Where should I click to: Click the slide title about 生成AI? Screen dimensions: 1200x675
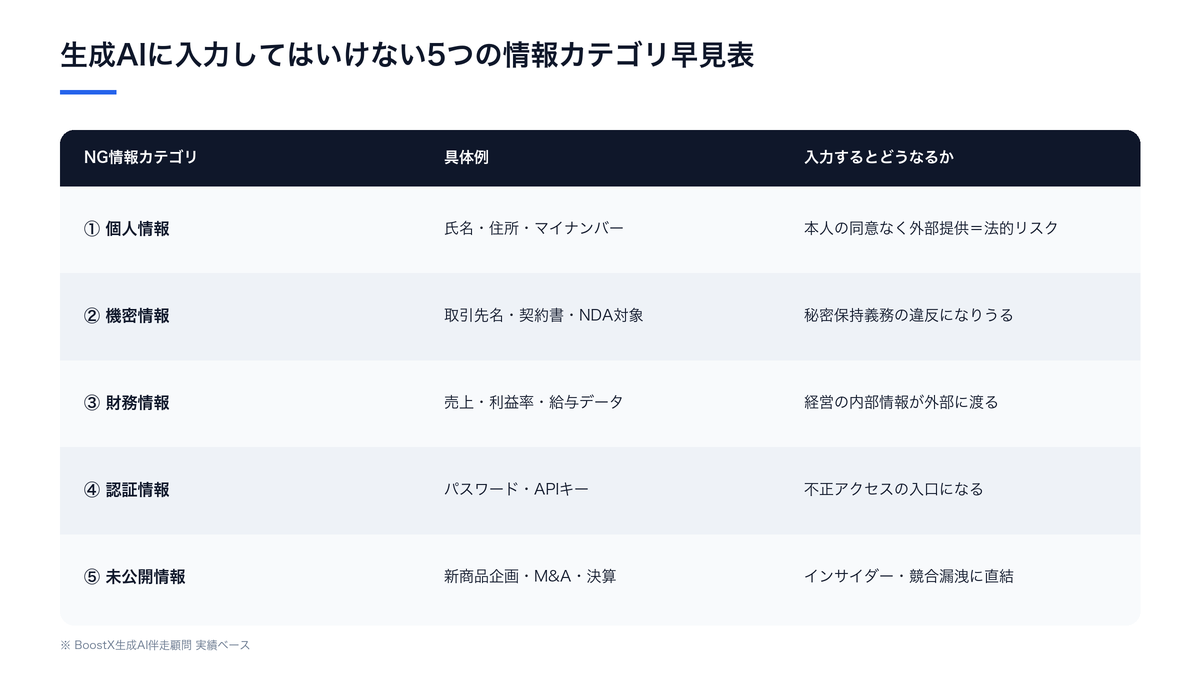point(406,55)
